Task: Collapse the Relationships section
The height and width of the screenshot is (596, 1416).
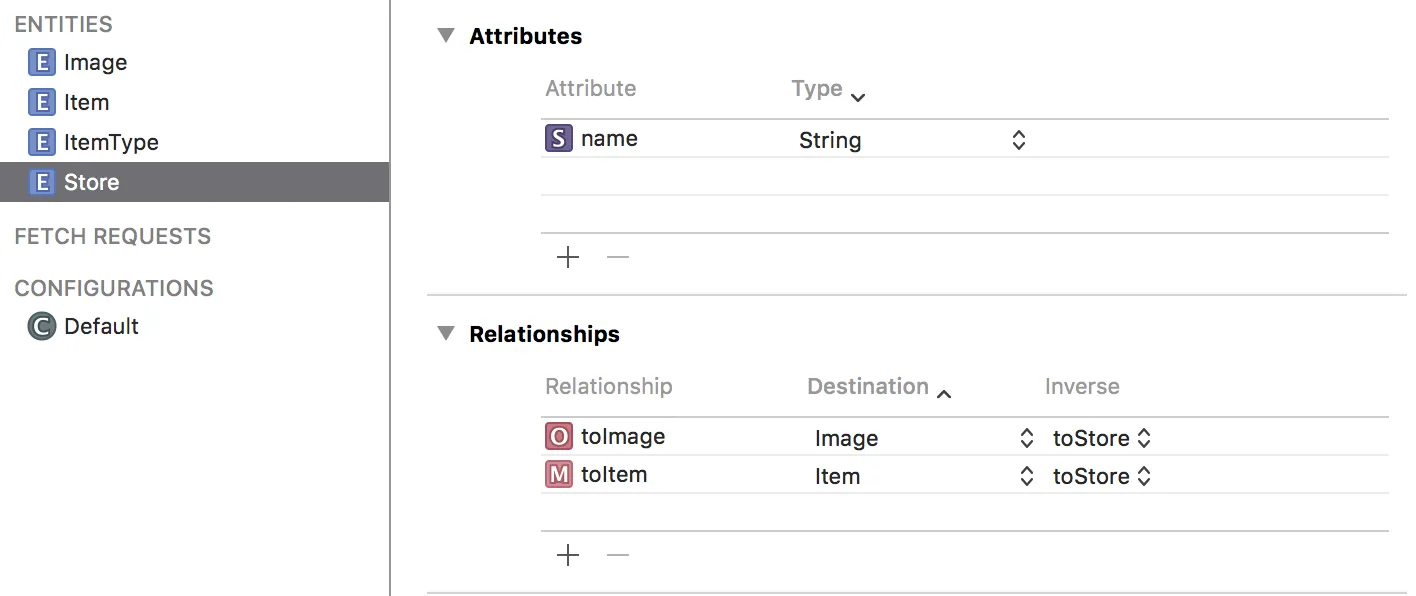Action: pos(446,334)
